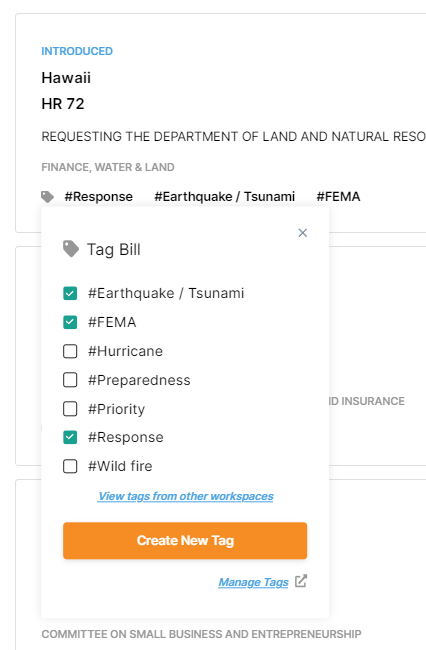The image size is (426, 650).
Task: Click the INTRODUCED status label
Action: [x=77, y=51]
